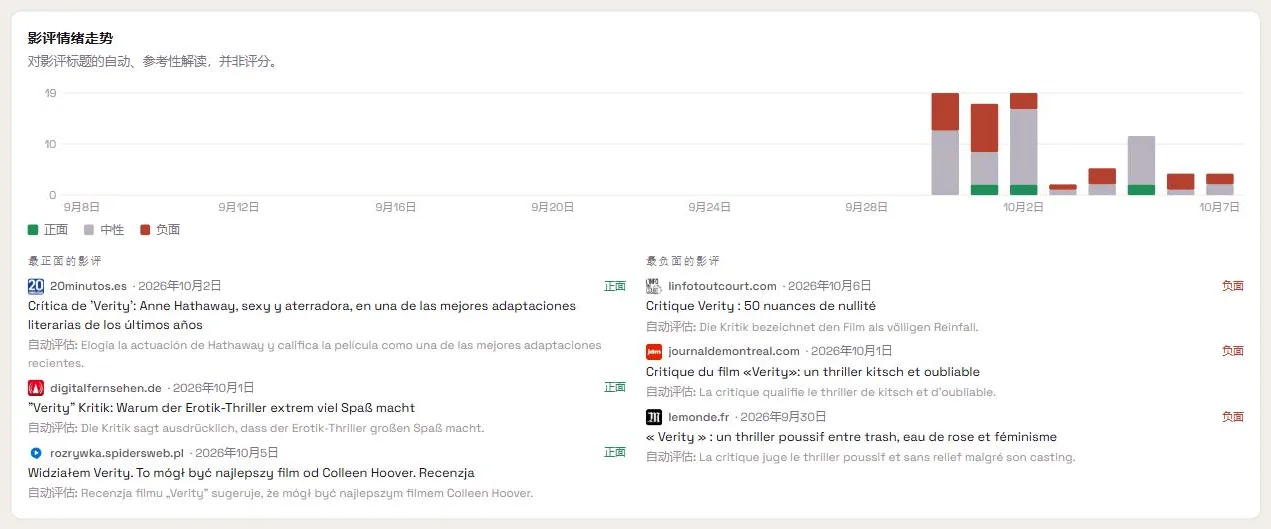Open the 20minutos.es Crítica de 'Verity' review
The image size is (1271, 529).
pos(302,315)
